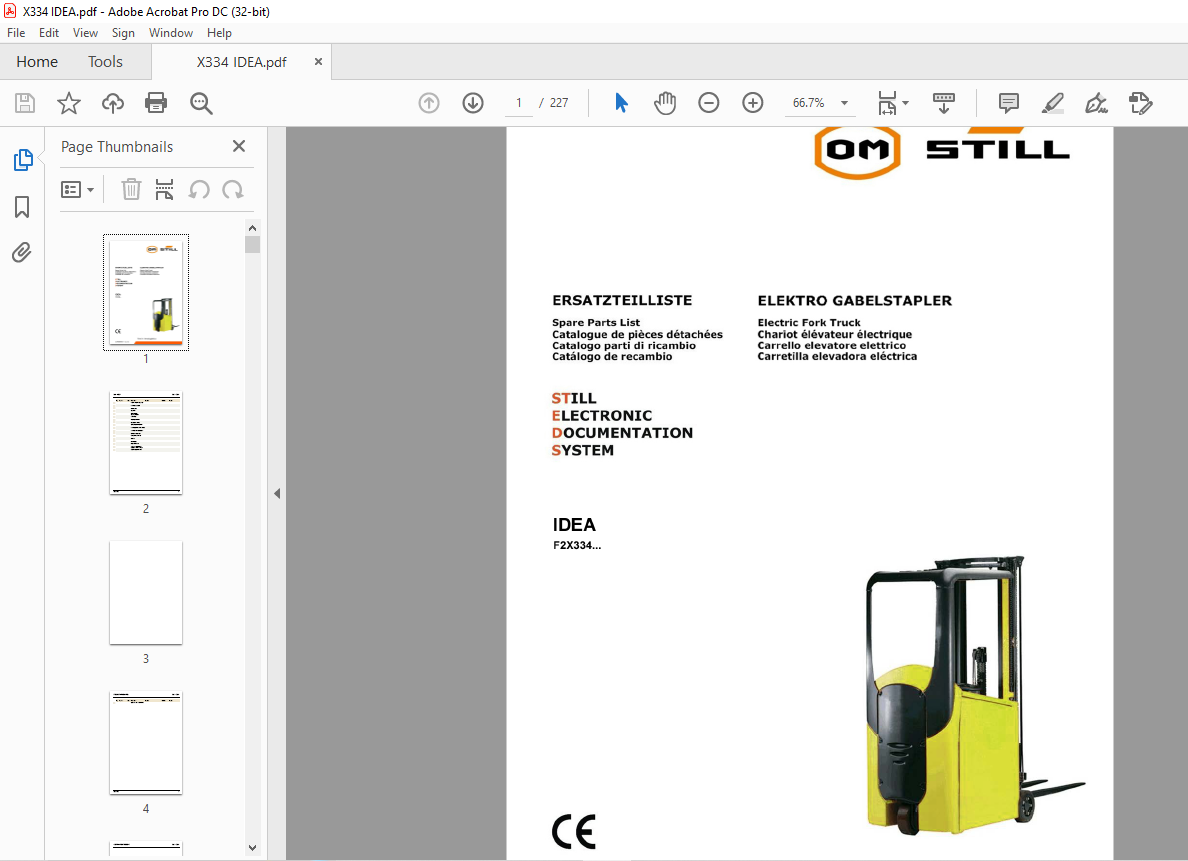Open Attachments paperclip panel

click(x=22, y=252)
